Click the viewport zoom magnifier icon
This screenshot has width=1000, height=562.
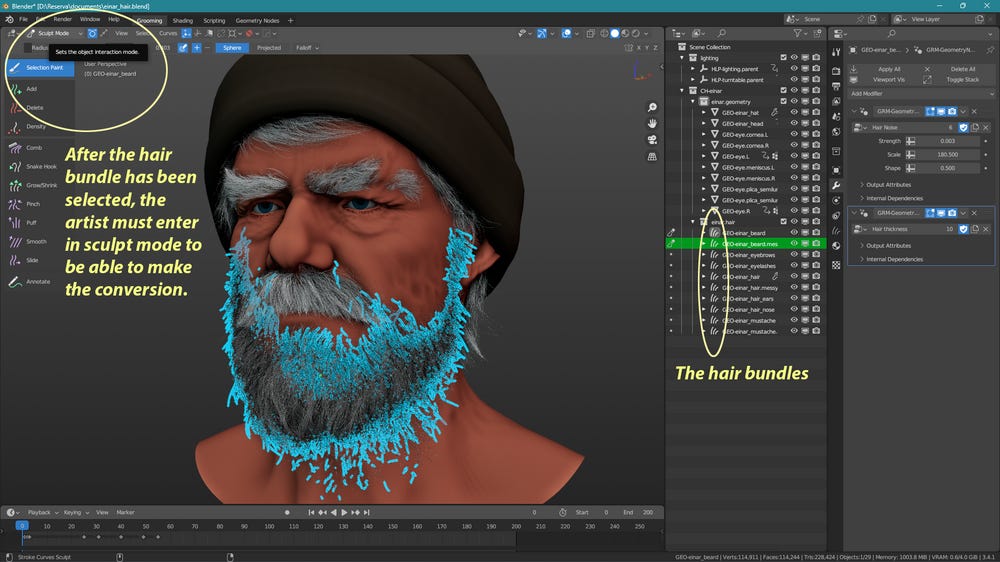[x=652, y=107]
